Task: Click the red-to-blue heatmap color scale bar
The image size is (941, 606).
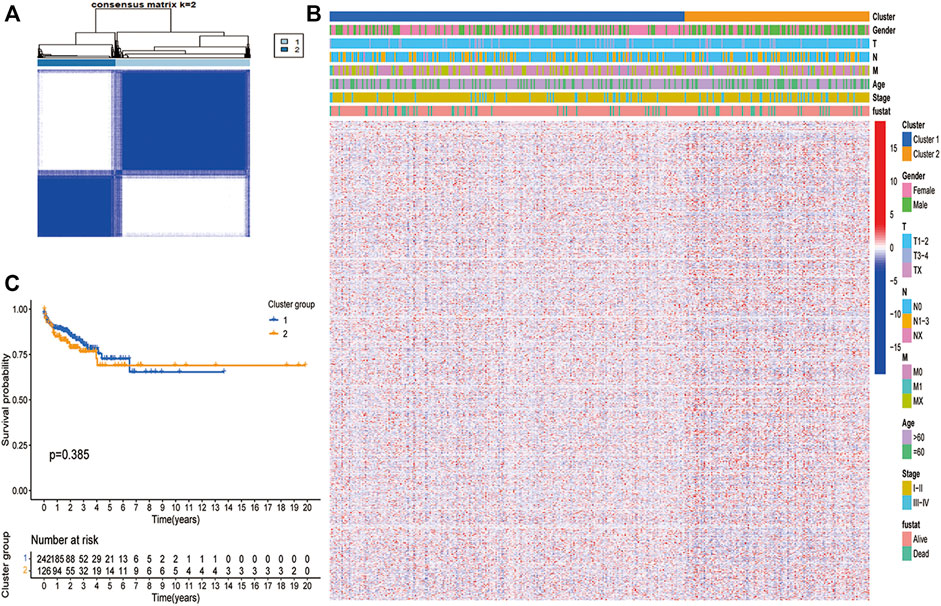Action: pyautogui.click(x=880, y=247)
